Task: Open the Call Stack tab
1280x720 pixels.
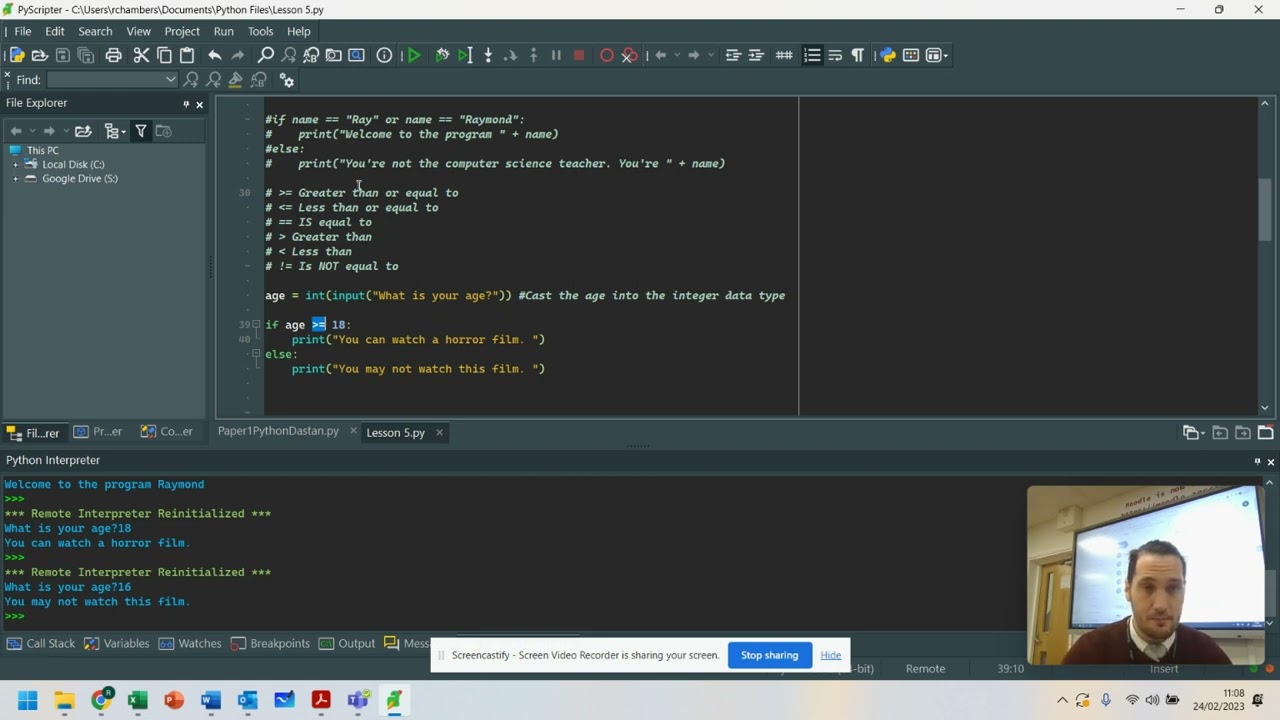Action: [x=41, y=643]
